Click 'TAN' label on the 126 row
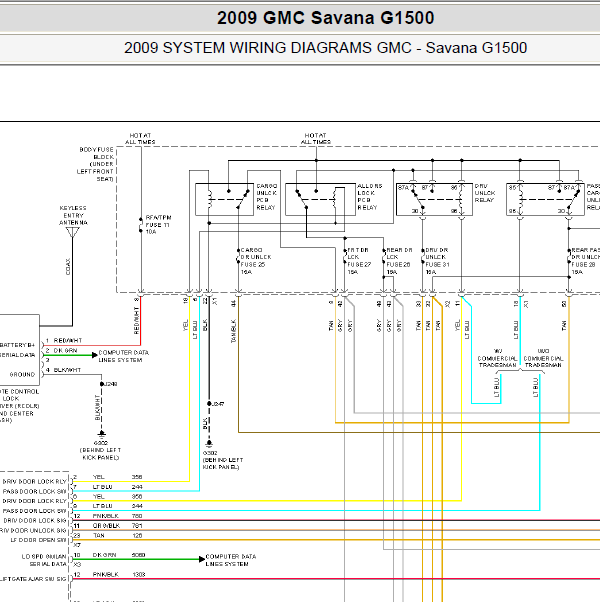600x602 pixels. 99,535
